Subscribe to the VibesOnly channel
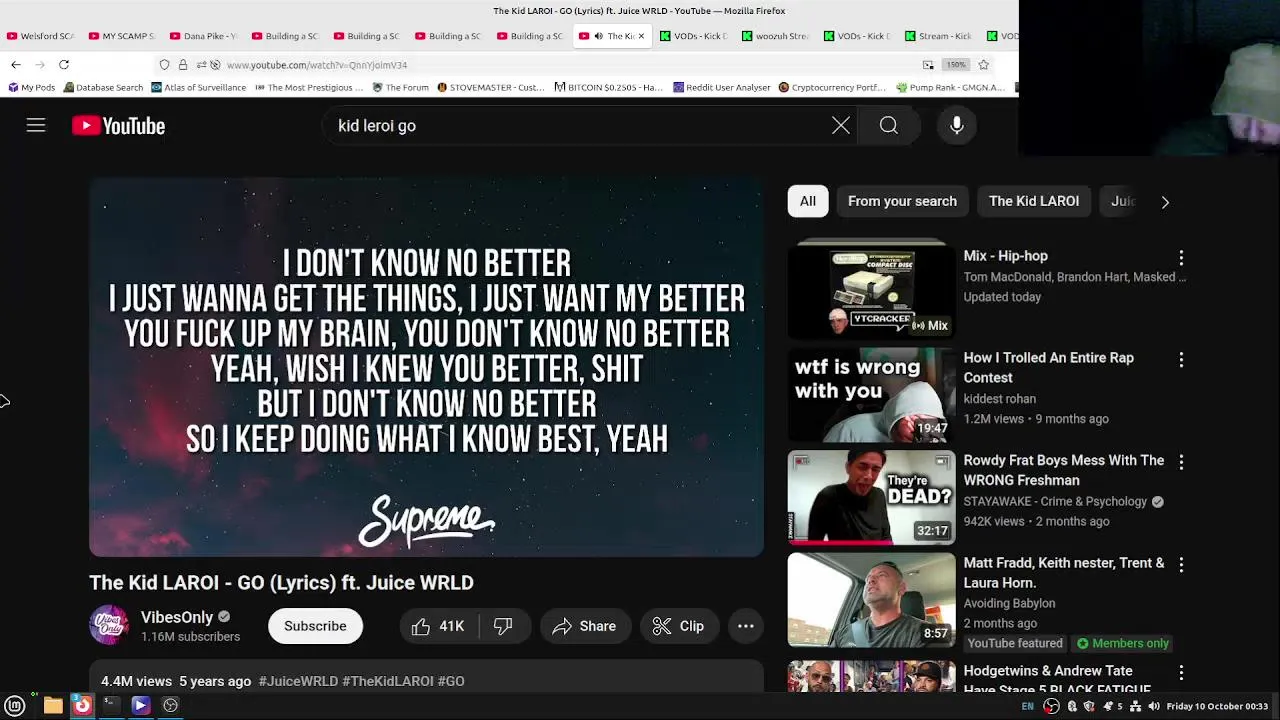The width and height of the screenshot is (1280, 720). pos(315,626)
